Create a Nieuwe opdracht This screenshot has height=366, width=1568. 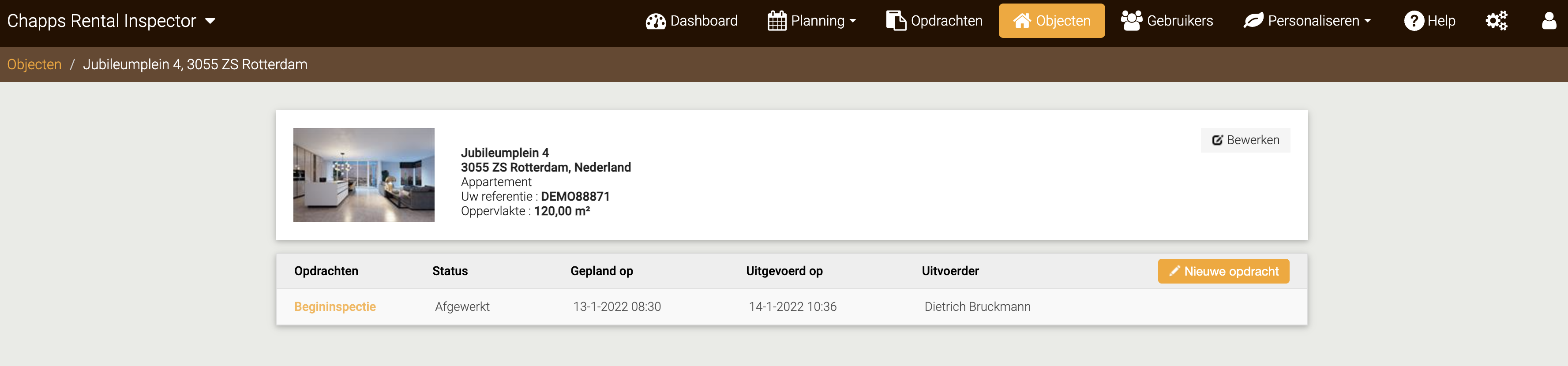click(1223, 271)
